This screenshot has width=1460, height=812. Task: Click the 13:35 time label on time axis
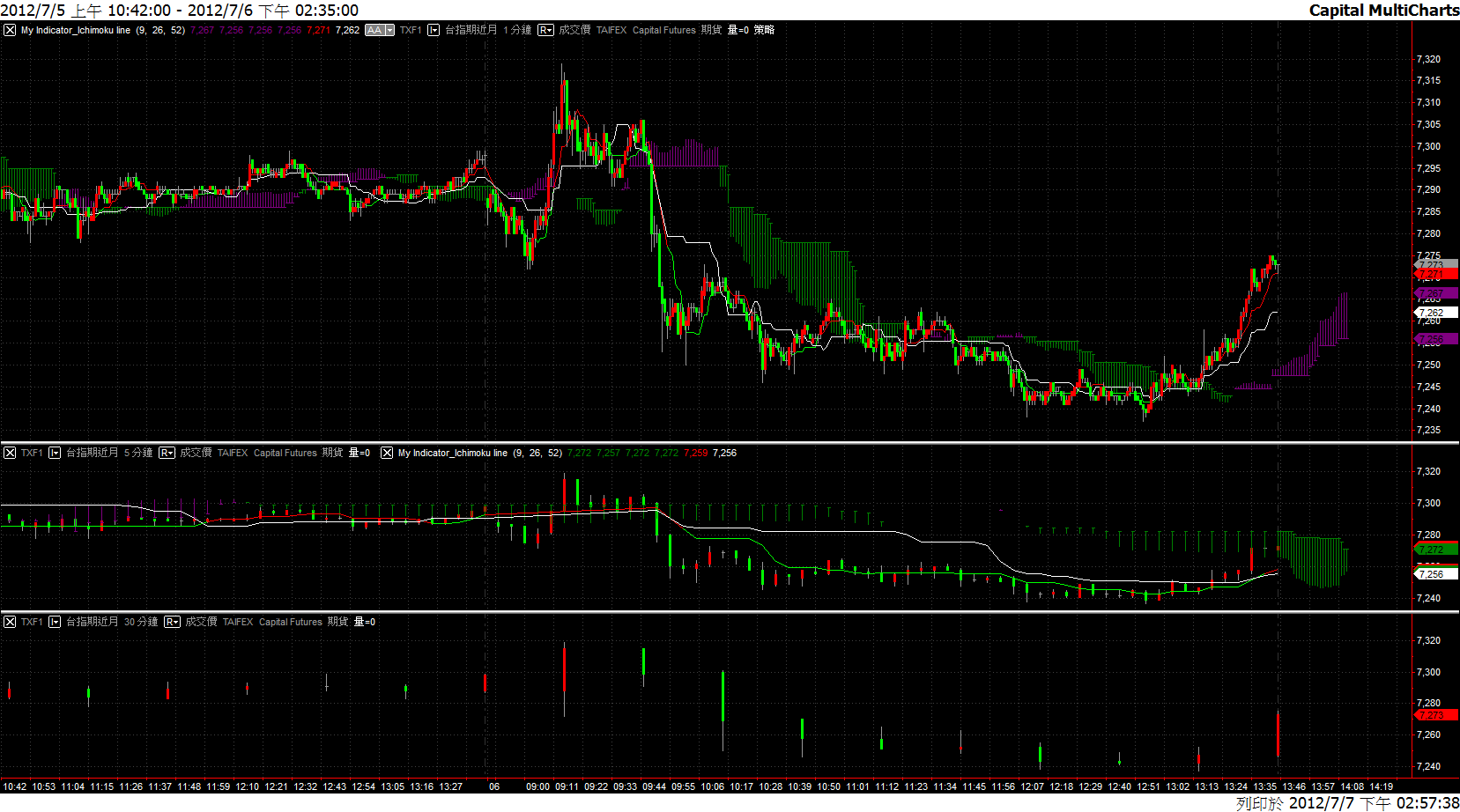tap(1264, 786)
